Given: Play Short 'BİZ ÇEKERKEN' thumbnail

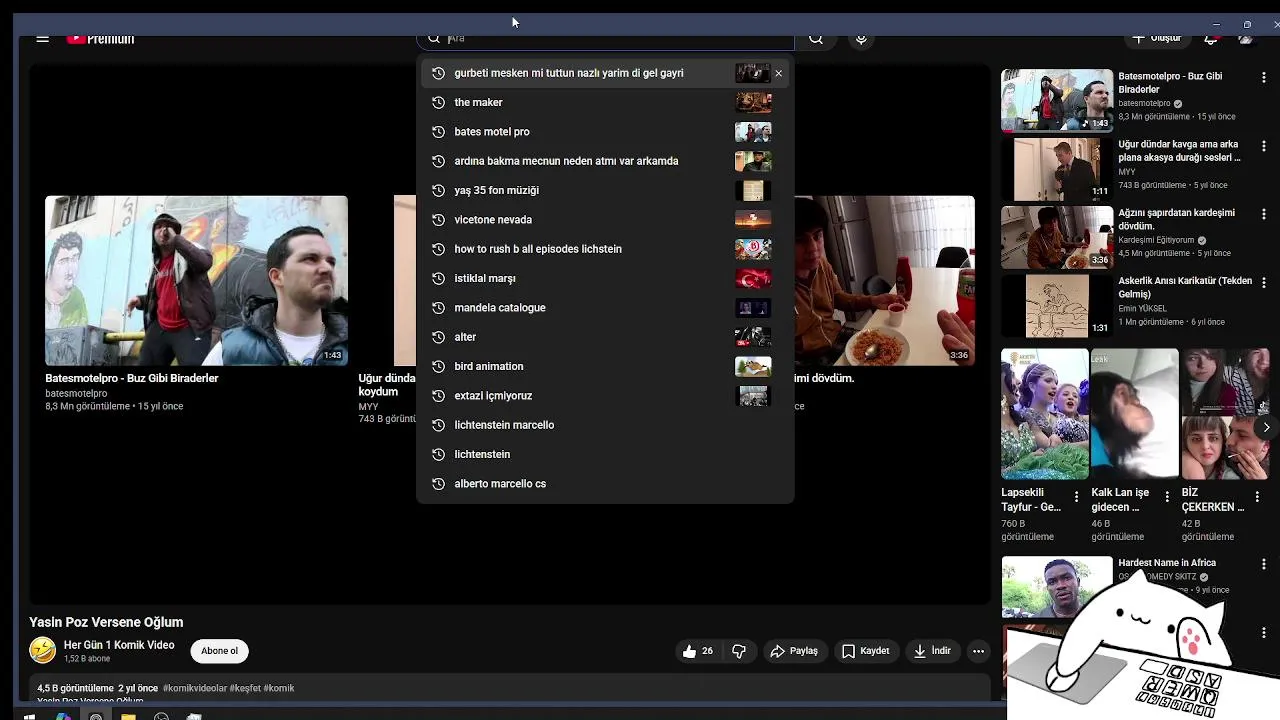Looking at the screenshot, I should coord(1225,414).
